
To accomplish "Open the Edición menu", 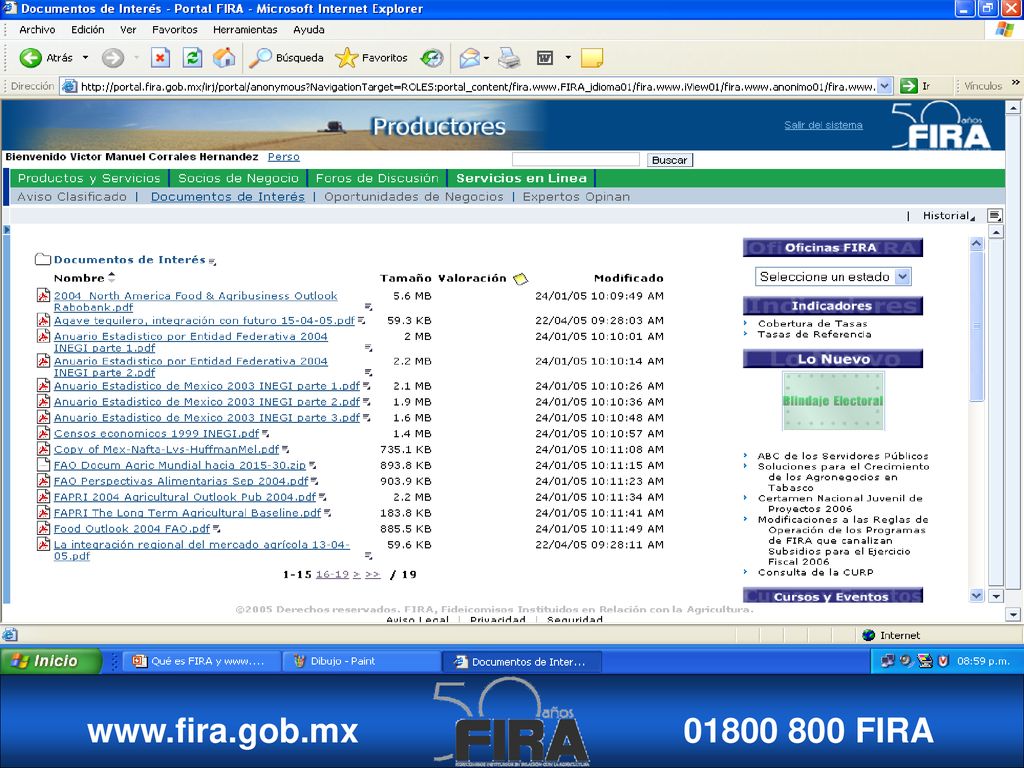I will (x=88, y=30).
